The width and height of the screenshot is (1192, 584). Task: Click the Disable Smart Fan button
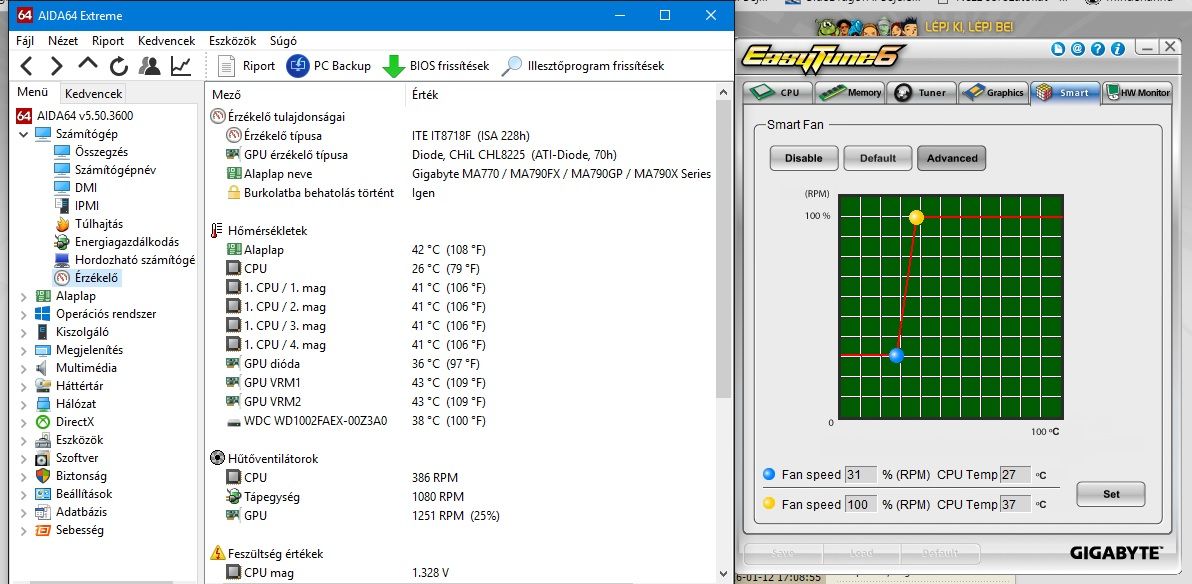pyautogui.click(x=804, y=158)
